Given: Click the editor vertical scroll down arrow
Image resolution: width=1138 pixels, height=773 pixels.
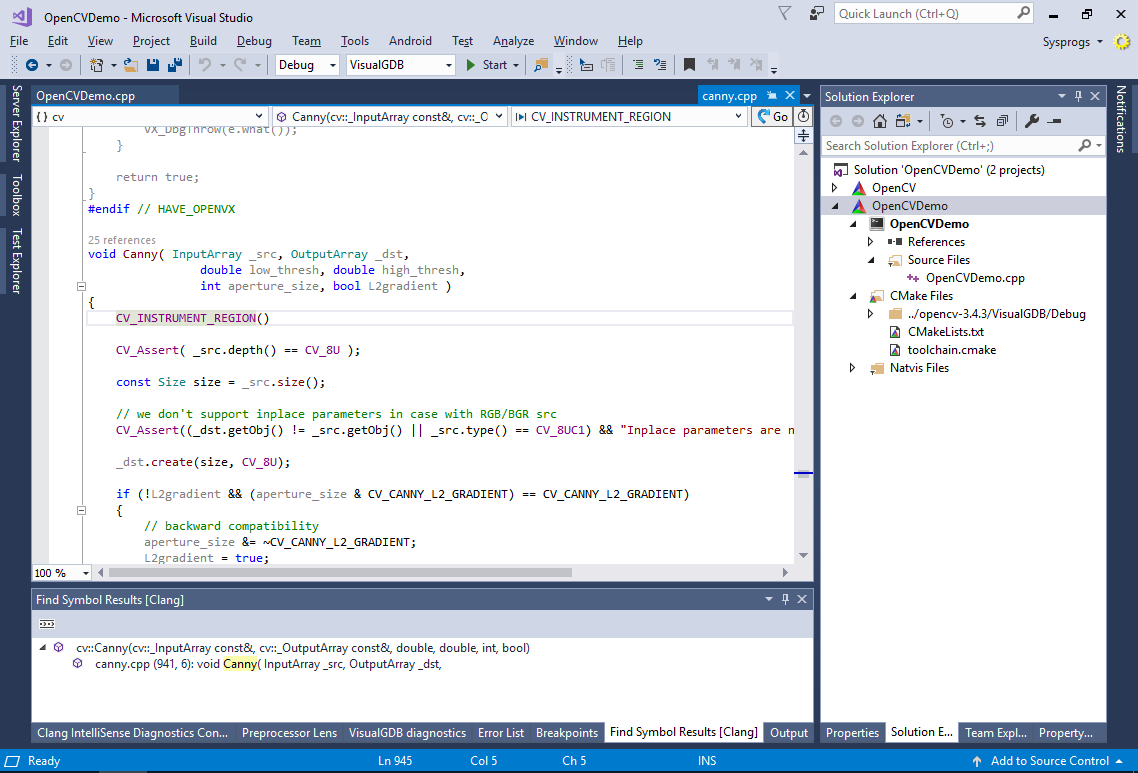Looking at the screenshot, I should (x=803, y=555).
